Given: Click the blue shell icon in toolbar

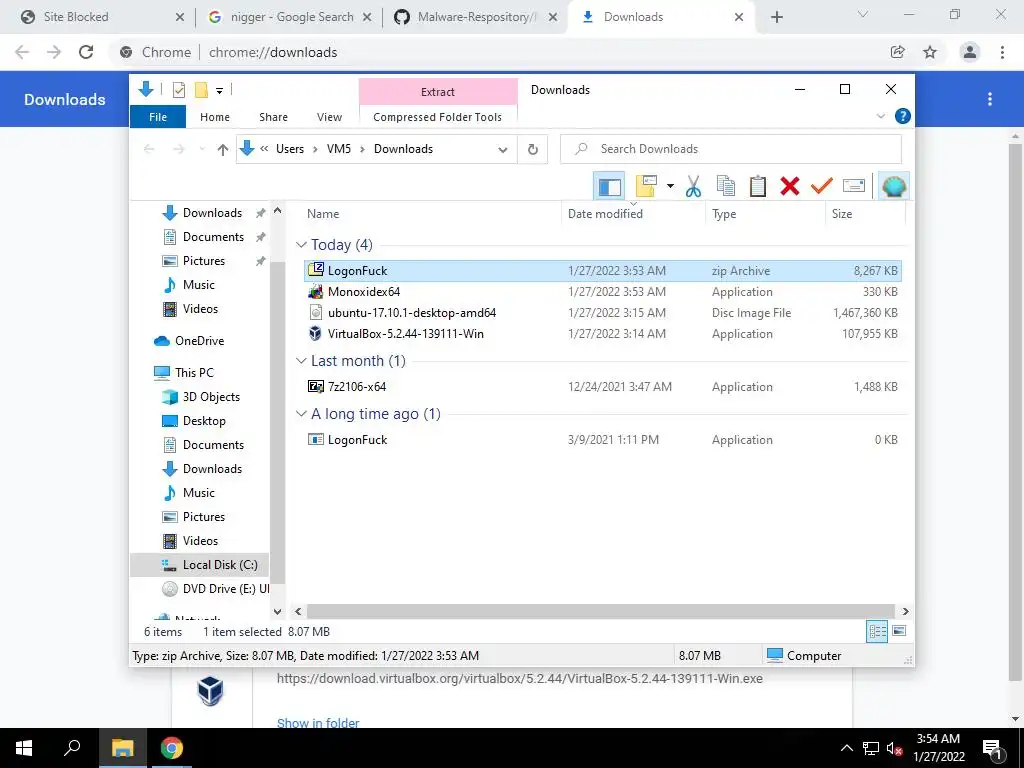Looking at the screenshot, I should coord(893,186).
